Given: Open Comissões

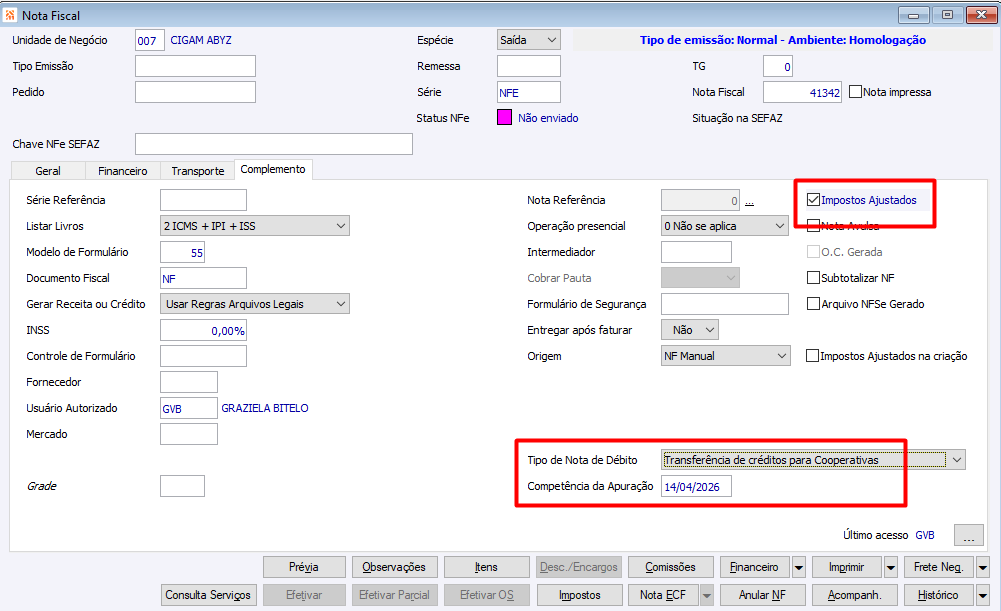Looking at the screenshot, I should [670, 567].
